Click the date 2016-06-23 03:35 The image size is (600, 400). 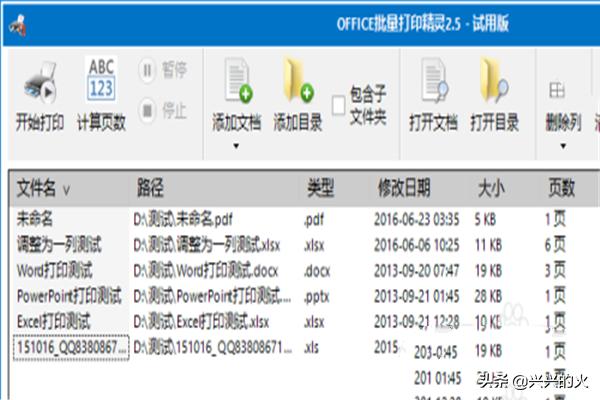click(416, 220)
